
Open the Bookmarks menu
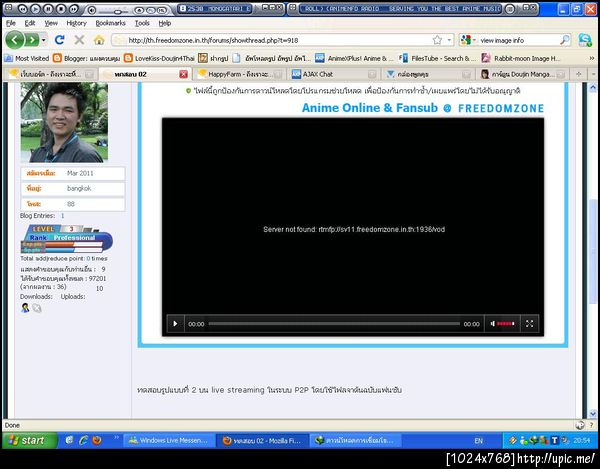pyautogui.click(x=110, y=23)
